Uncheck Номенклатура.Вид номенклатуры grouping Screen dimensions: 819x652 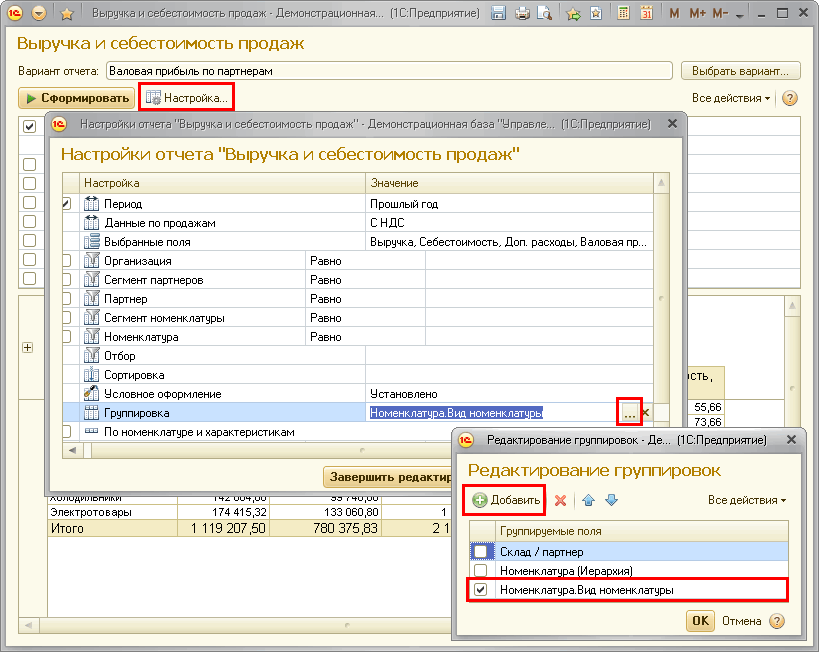[x=481, y=590]
